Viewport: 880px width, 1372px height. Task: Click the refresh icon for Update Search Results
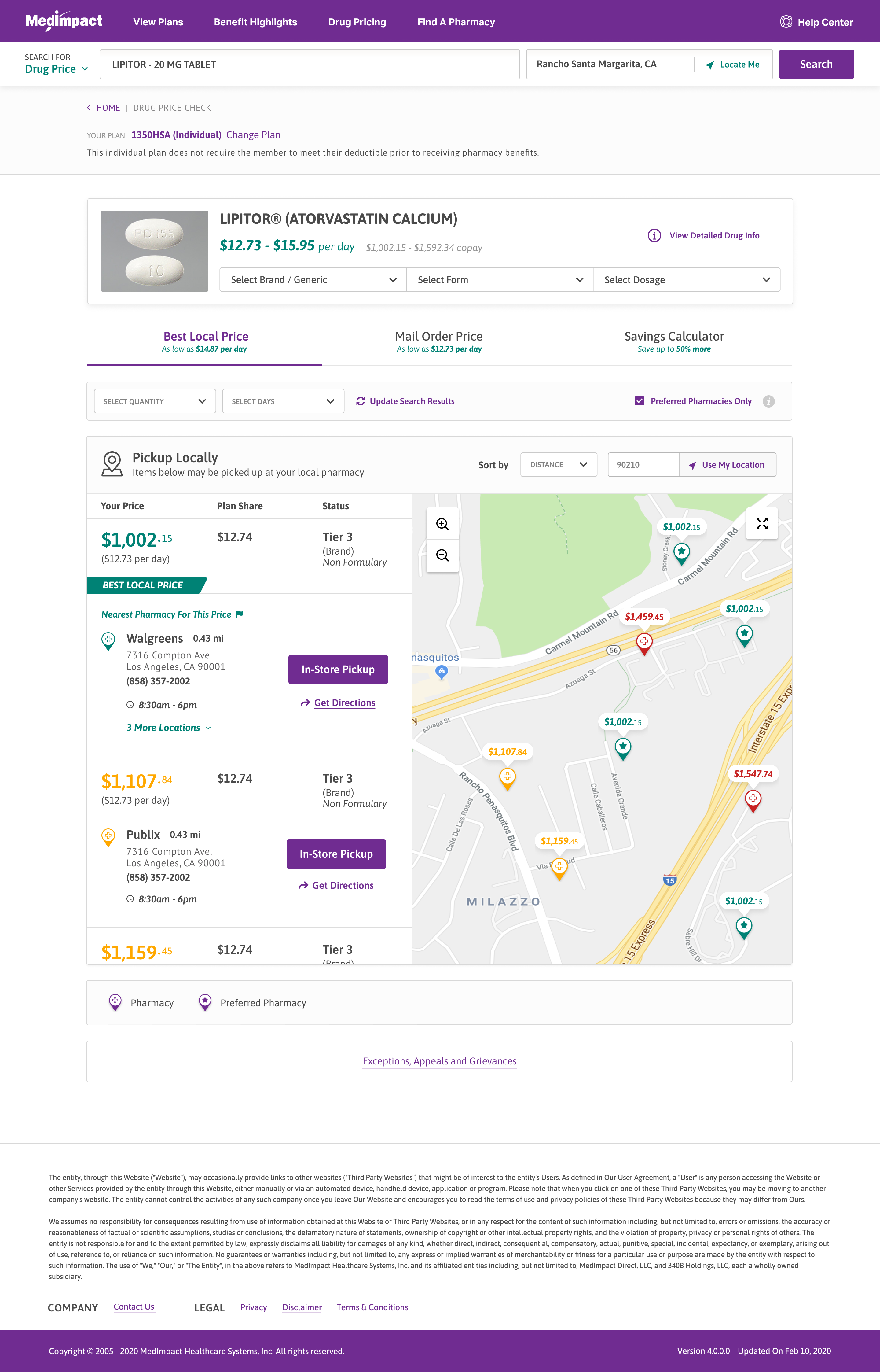point(361,401)
